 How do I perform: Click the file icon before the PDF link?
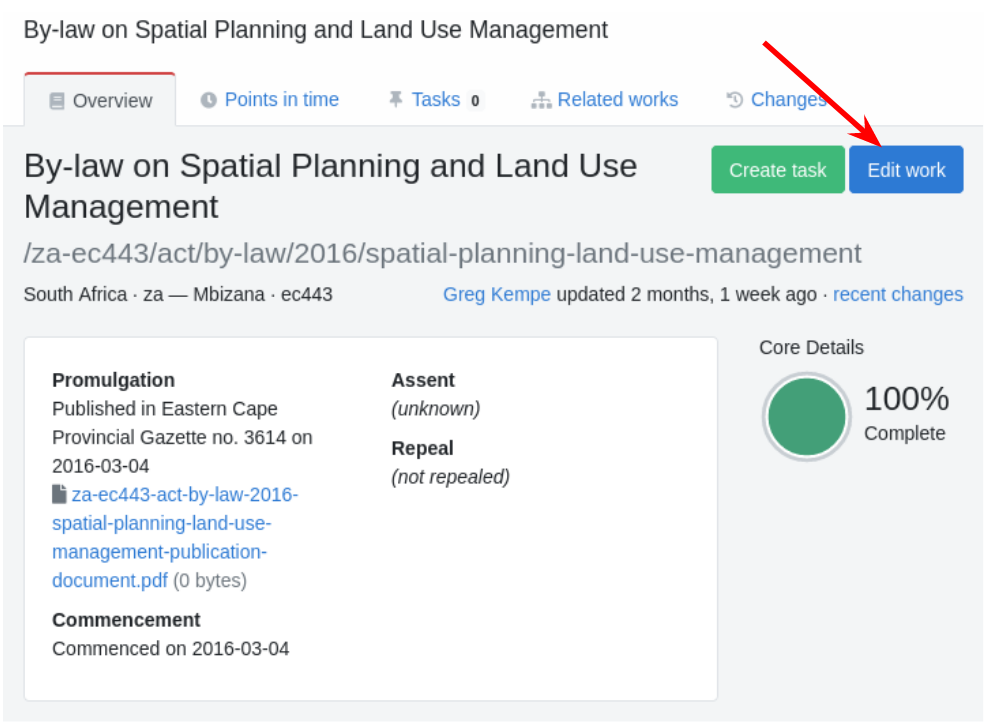[60, 495]
